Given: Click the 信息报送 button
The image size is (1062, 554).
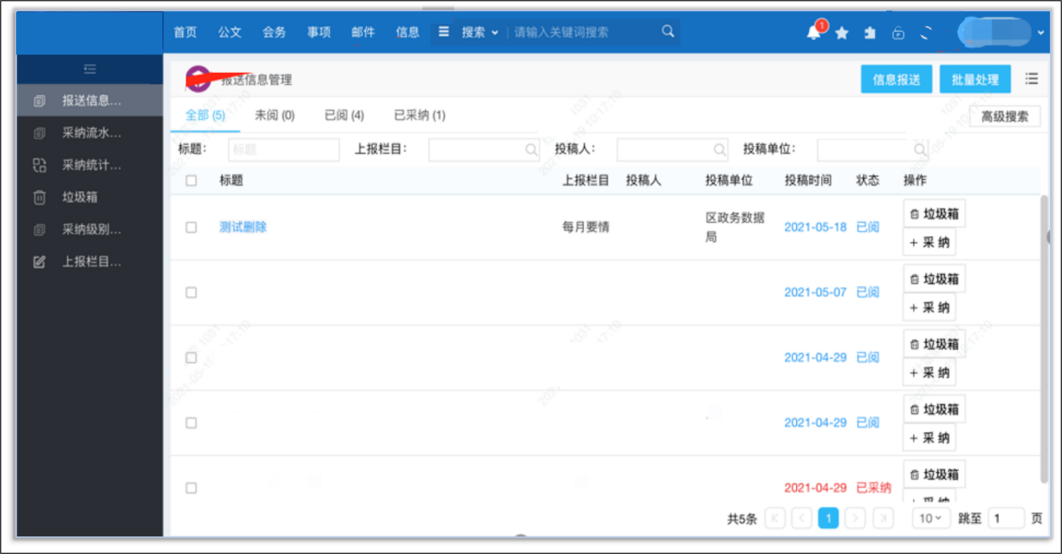Looking at the screenshot, I should point(896,79).
